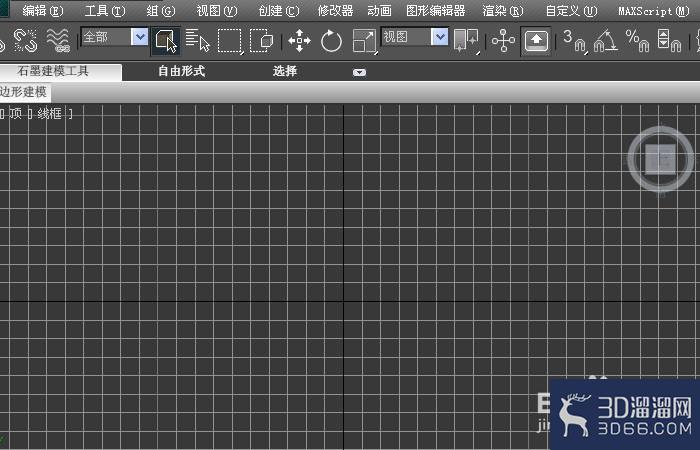Switch to the 石墨建模工具 ribbon tab

60,71
